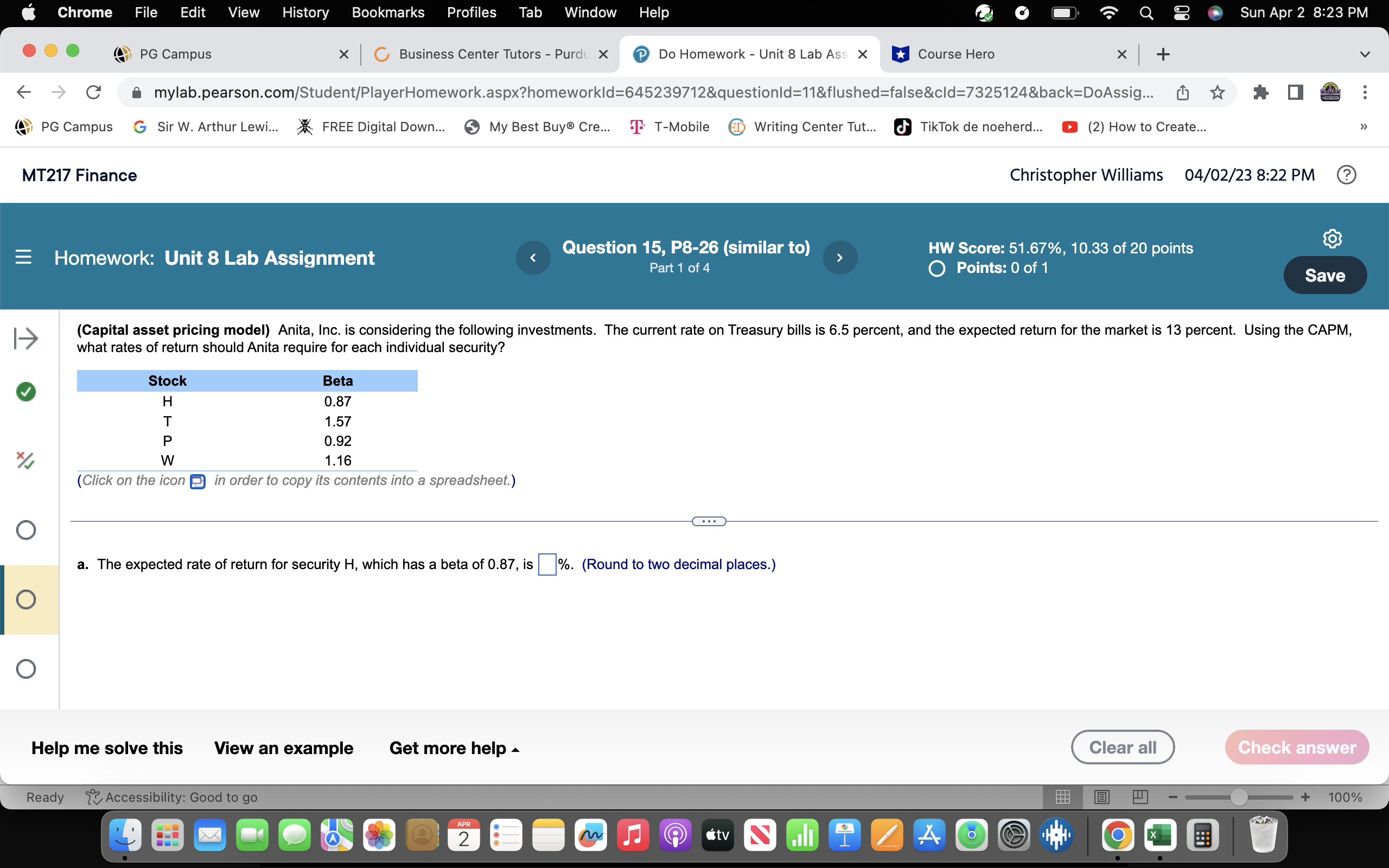The image size is (1389, 868).
Task: Expand the Get more help dropdown
Action: [454, 748]
